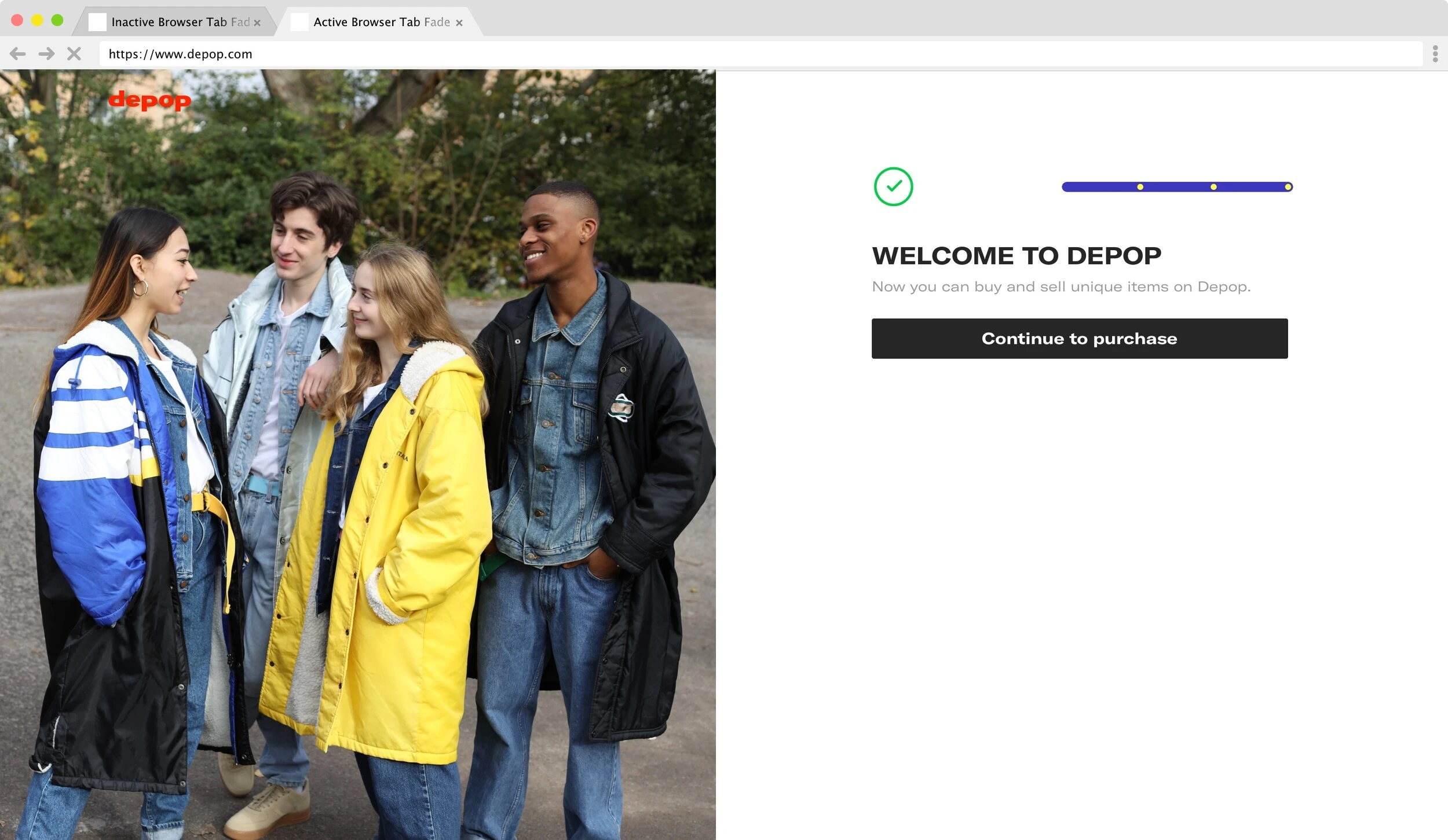The image size is (1448, 840).
Task: Stop loading with the X icon
Action: (x=74, y=54)
